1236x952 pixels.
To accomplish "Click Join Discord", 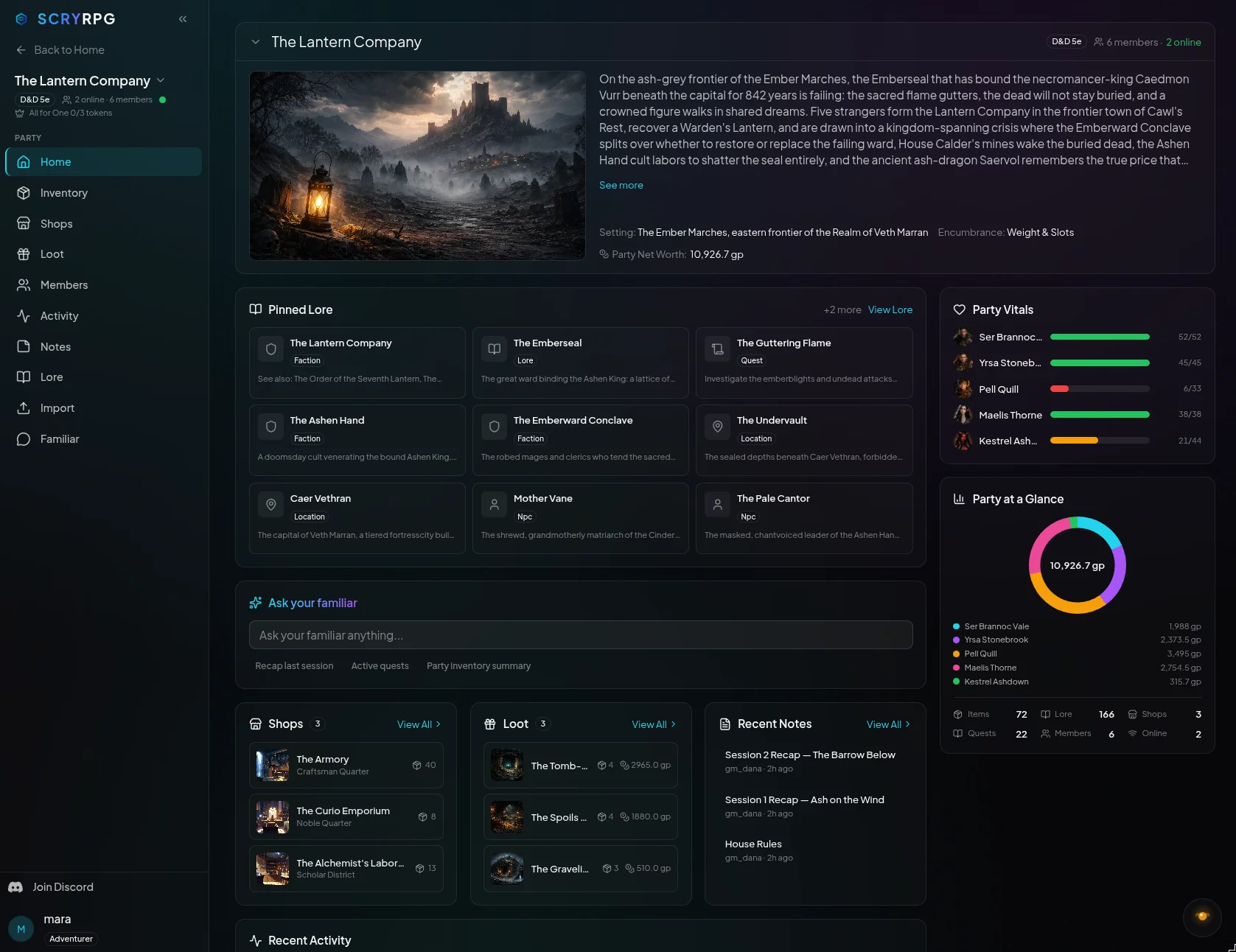I will pyautogui.click(x=52, y=887).
